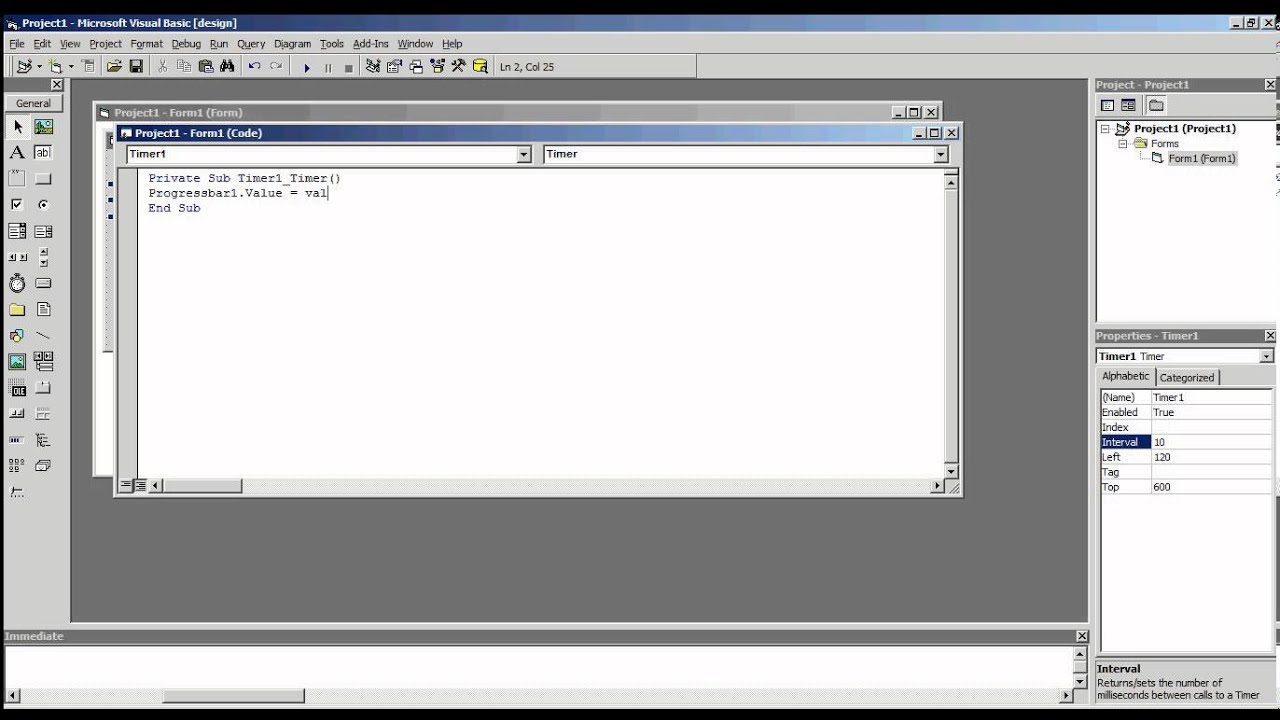Click View Object in the Project panel
This screenshot has width=1280, height=720.
pyautogui.click(x=1128, y=105)
